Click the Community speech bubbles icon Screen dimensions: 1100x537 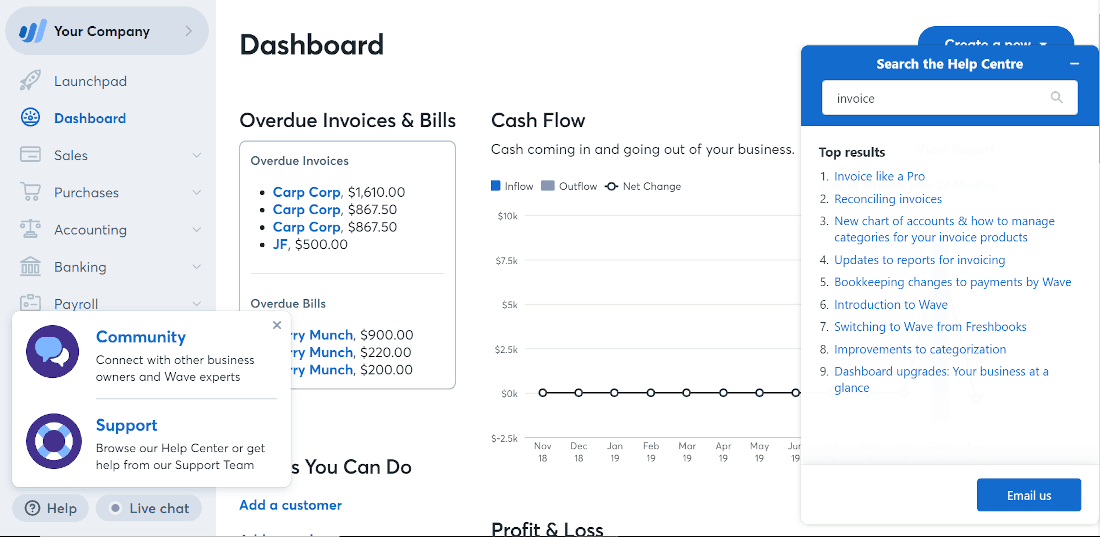(53, 352)
